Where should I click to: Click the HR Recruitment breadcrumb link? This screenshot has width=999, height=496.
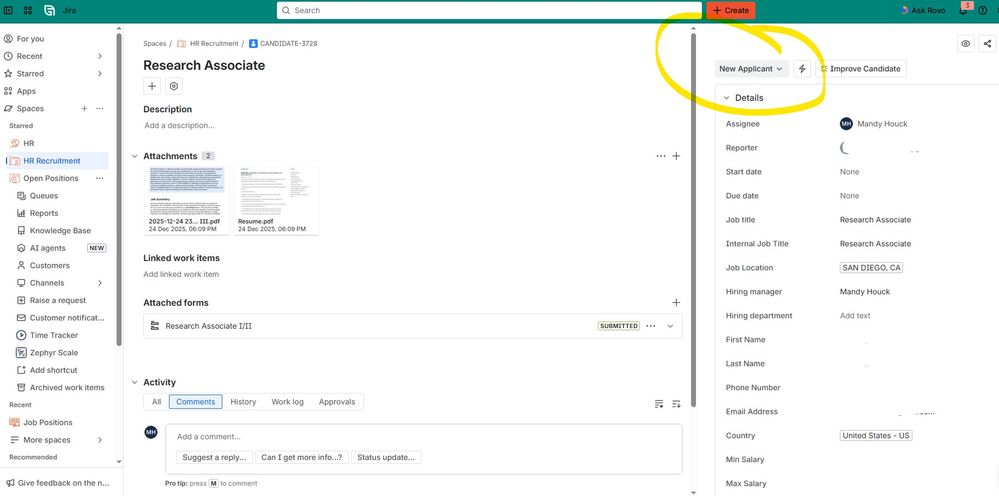pos(213,44)
